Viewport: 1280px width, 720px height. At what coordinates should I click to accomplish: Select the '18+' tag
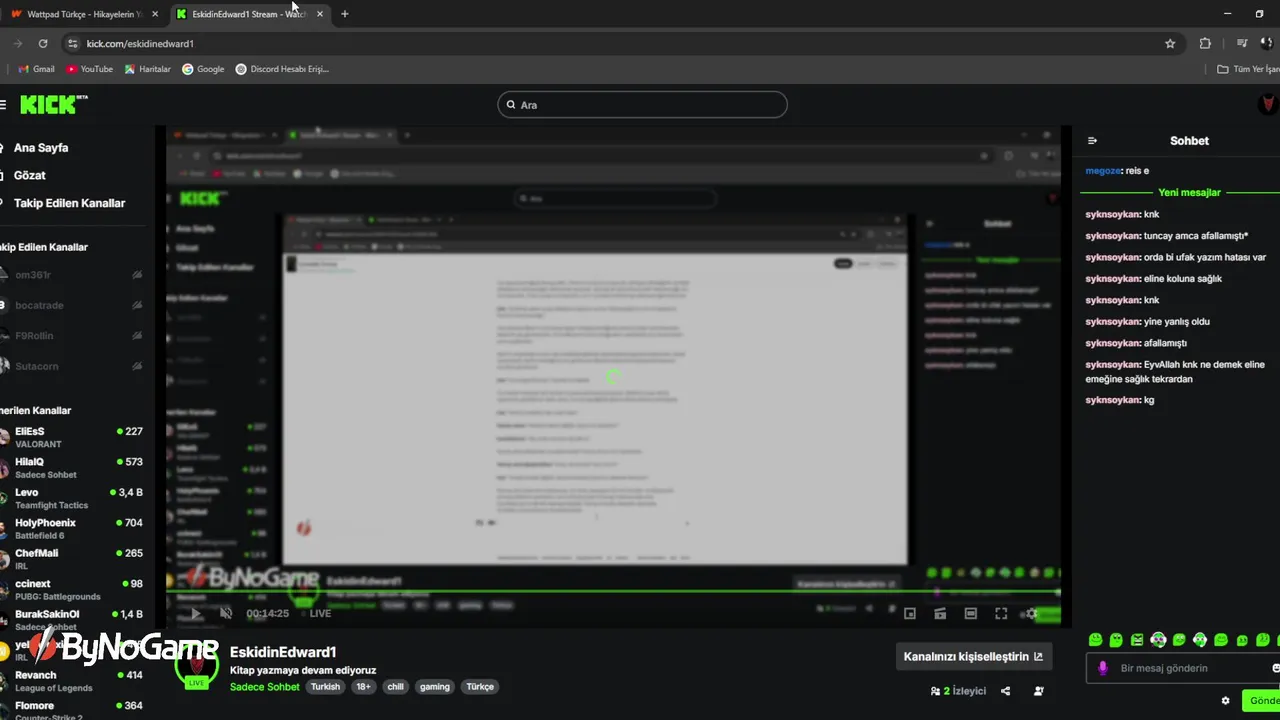click(x=363, y=687)
